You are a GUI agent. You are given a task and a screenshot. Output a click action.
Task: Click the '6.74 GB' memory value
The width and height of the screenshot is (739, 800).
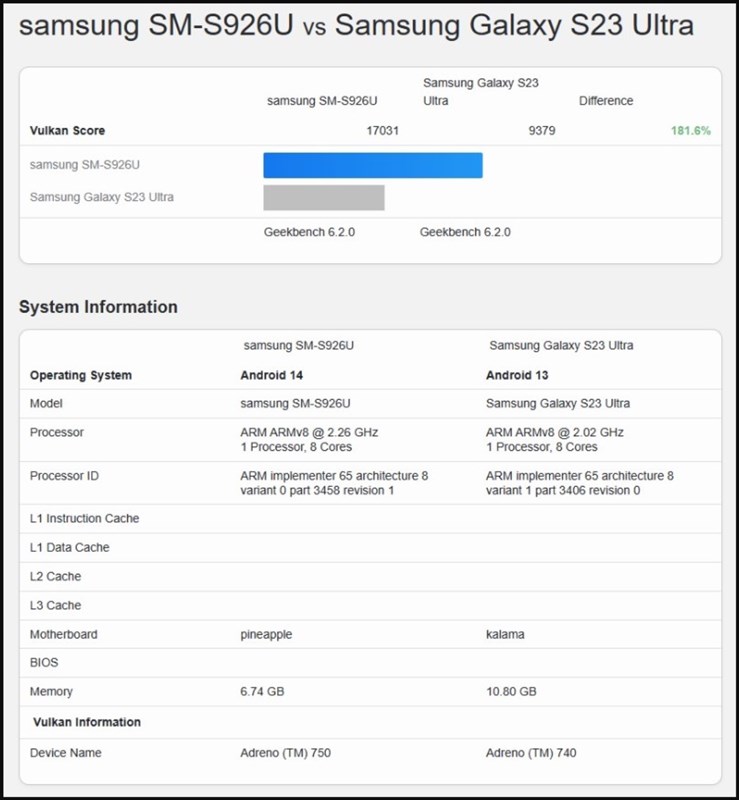pos(262,692)
